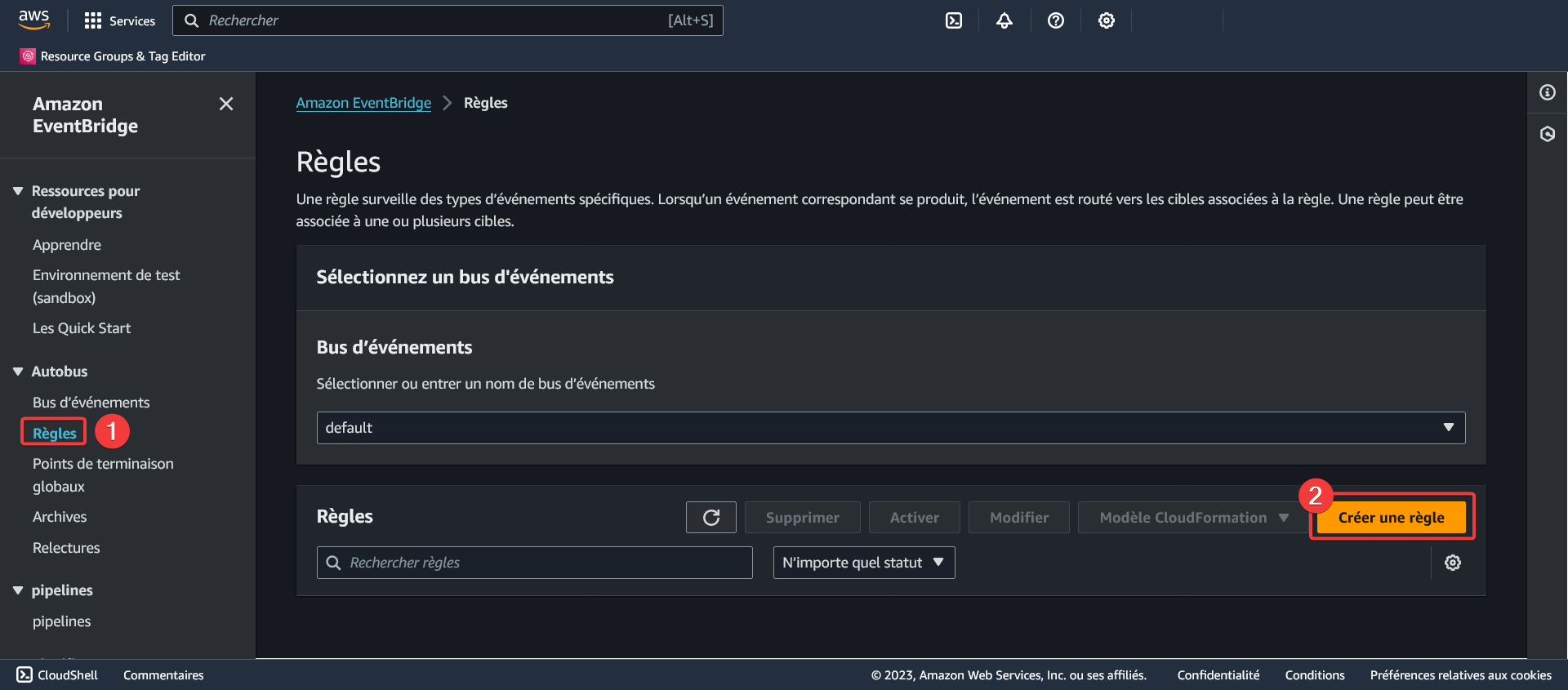Click the Créer une règle button
This screenshot has width=1568, height=690.
click(x=1392, y=518)
